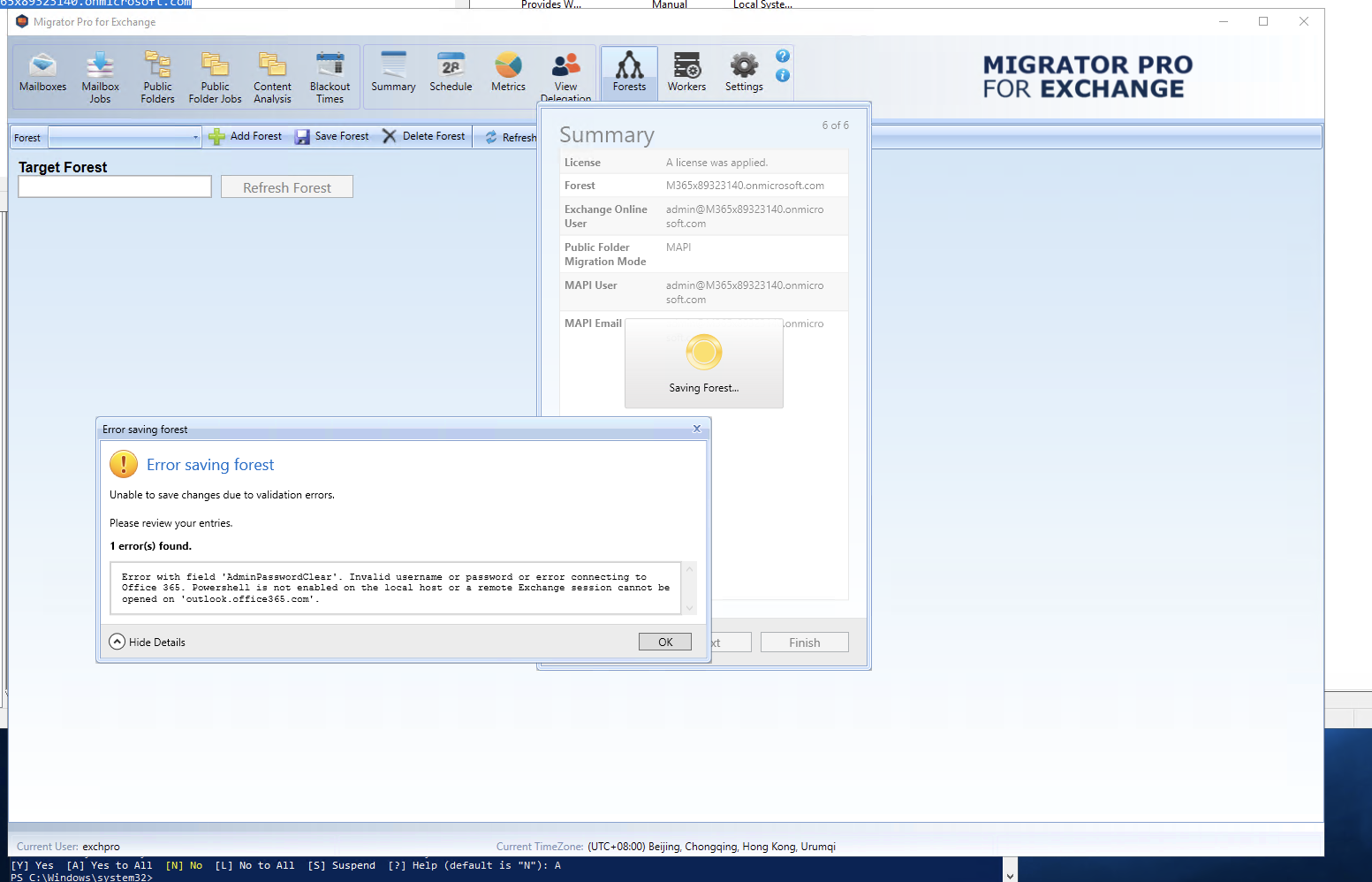1372x882 pixels.
Task: Open Settings gear
Action: tap(744, 73)
